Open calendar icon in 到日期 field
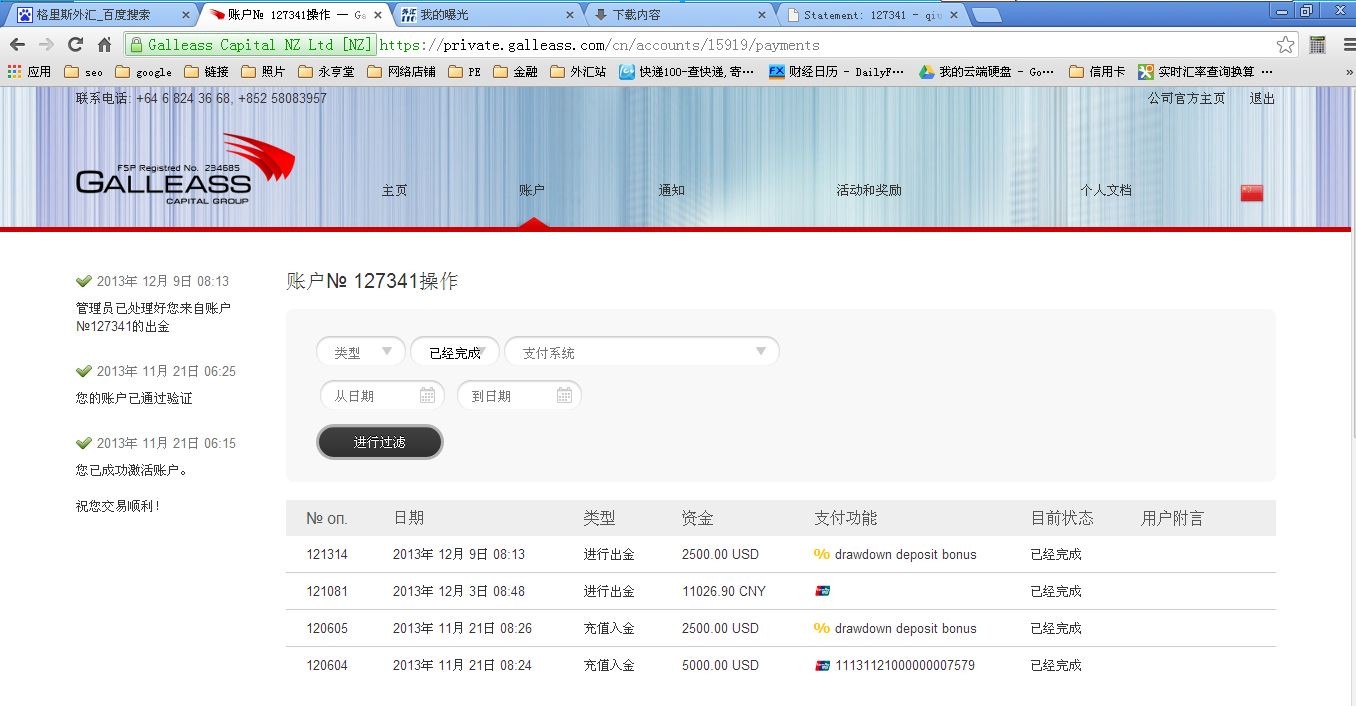 (x=564, y=395)
